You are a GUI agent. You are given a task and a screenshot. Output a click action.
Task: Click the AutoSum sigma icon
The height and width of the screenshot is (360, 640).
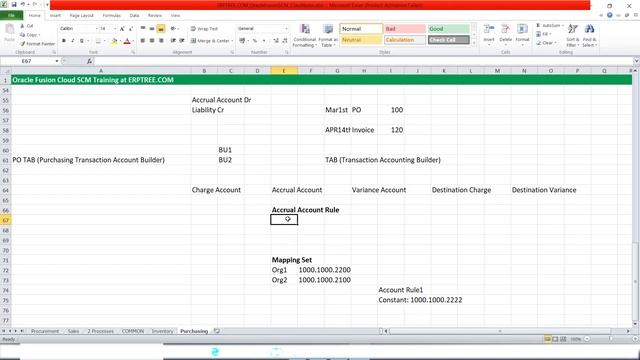(x=538, y=25)
